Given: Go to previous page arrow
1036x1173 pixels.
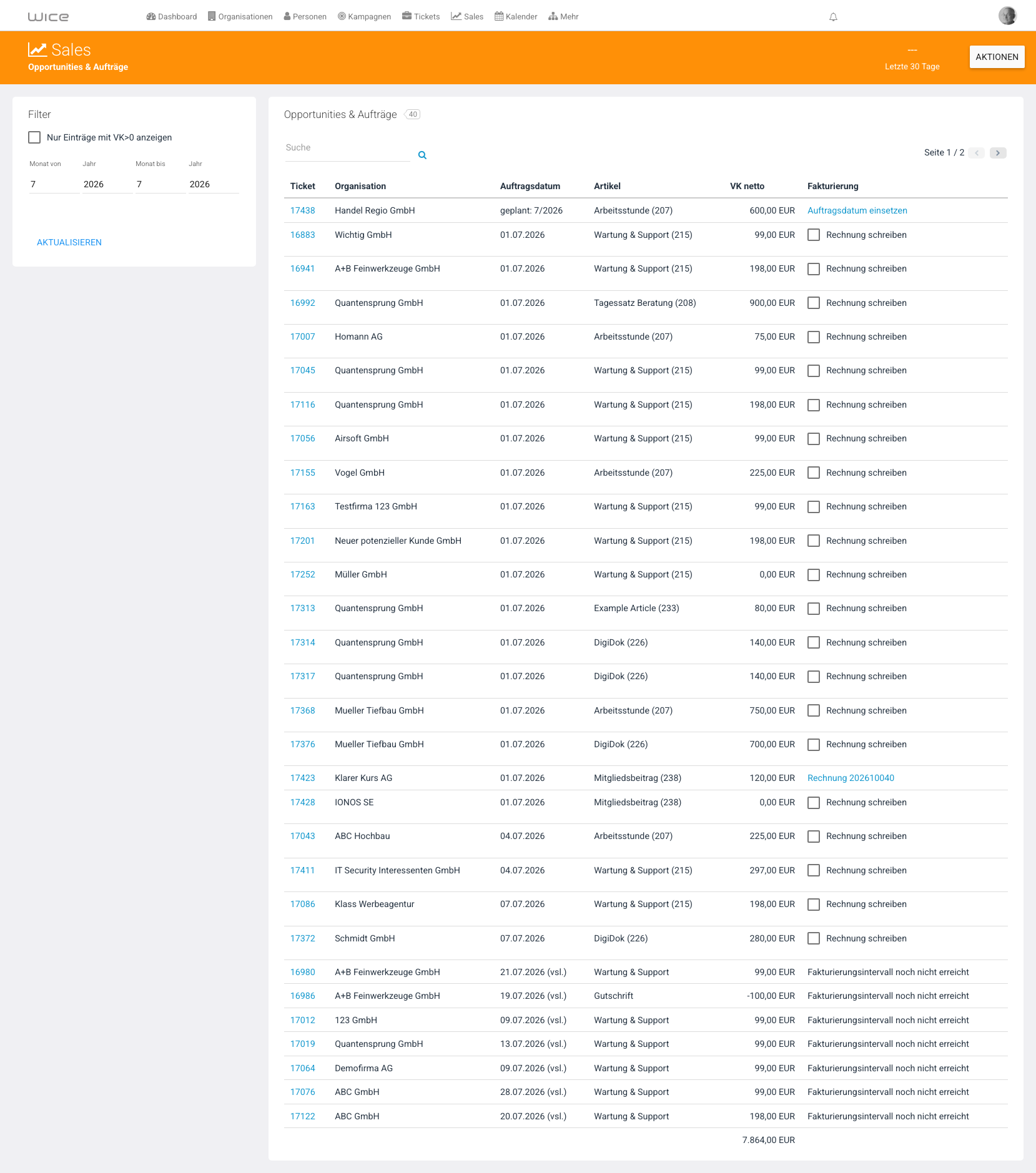Looking at the screenshot, I should [977, 152].
